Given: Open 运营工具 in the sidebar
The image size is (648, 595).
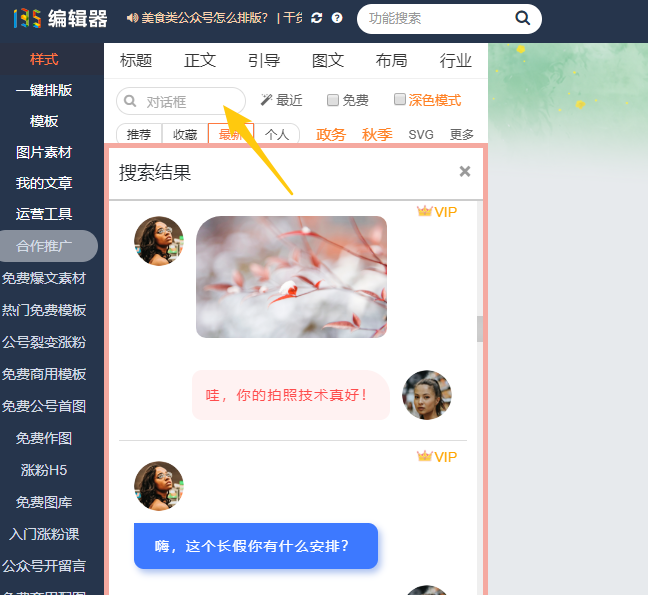Looking at the screenshot, I should coord(44,214).
